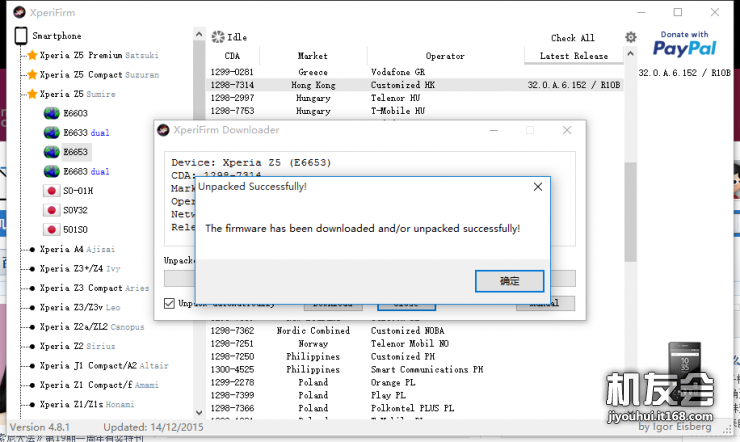740x442 pixels.
Task: Click the XperiFirm title bar app icon
Action: pyautogui.click(x=19, y=13)
